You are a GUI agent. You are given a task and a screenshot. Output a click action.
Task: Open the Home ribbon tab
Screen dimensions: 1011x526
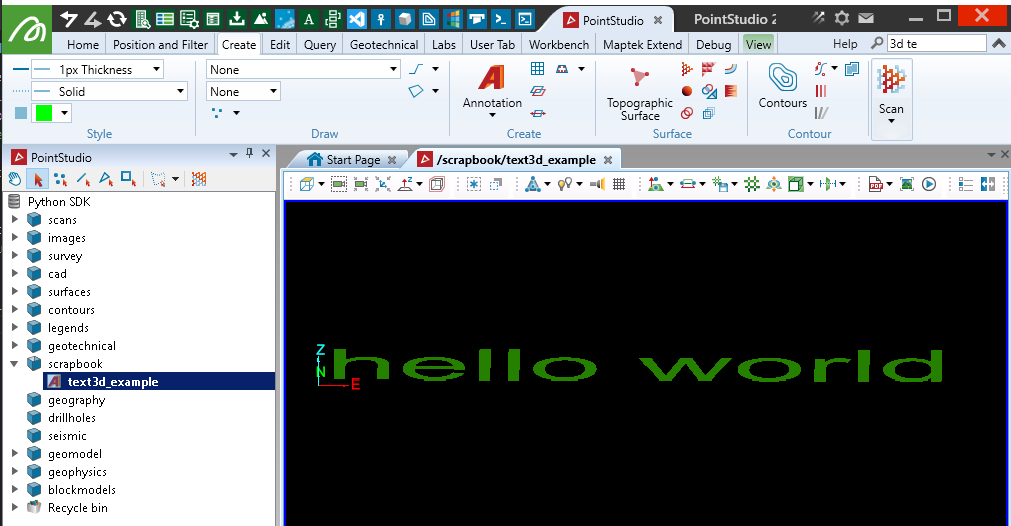(83, 44)
